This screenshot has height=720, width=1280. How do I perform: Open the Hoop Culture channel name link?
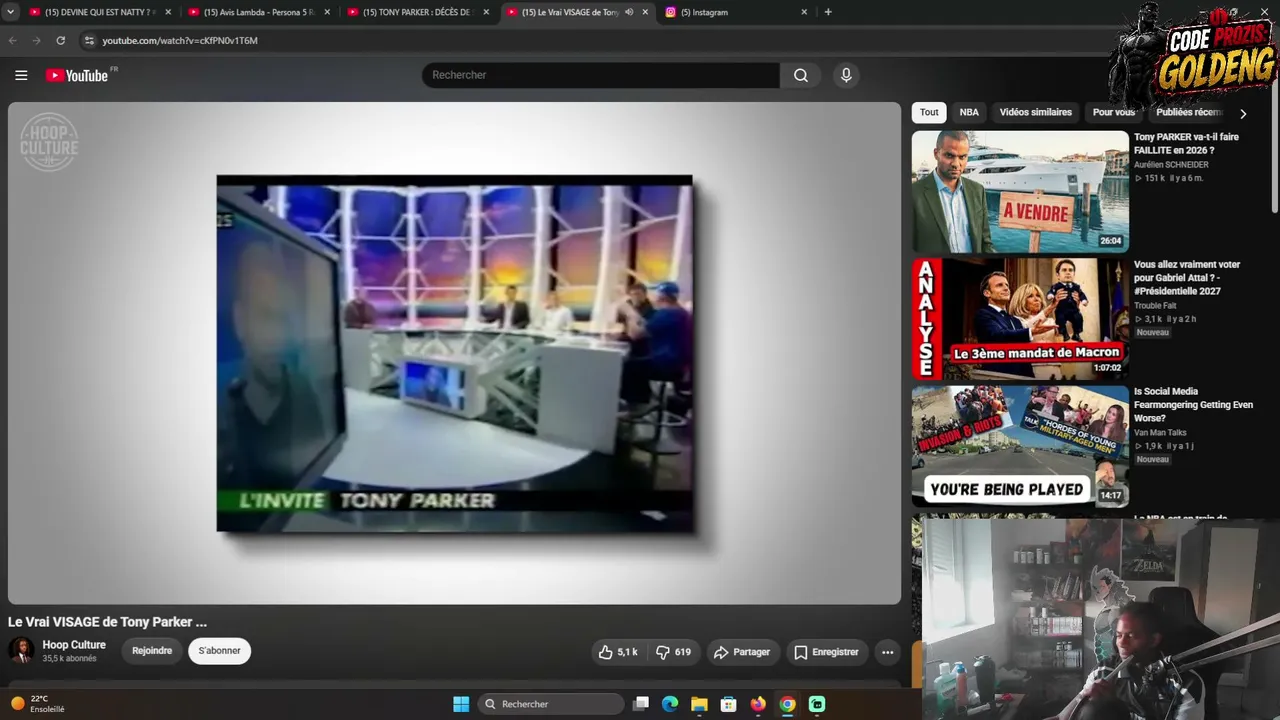(74, 645)
